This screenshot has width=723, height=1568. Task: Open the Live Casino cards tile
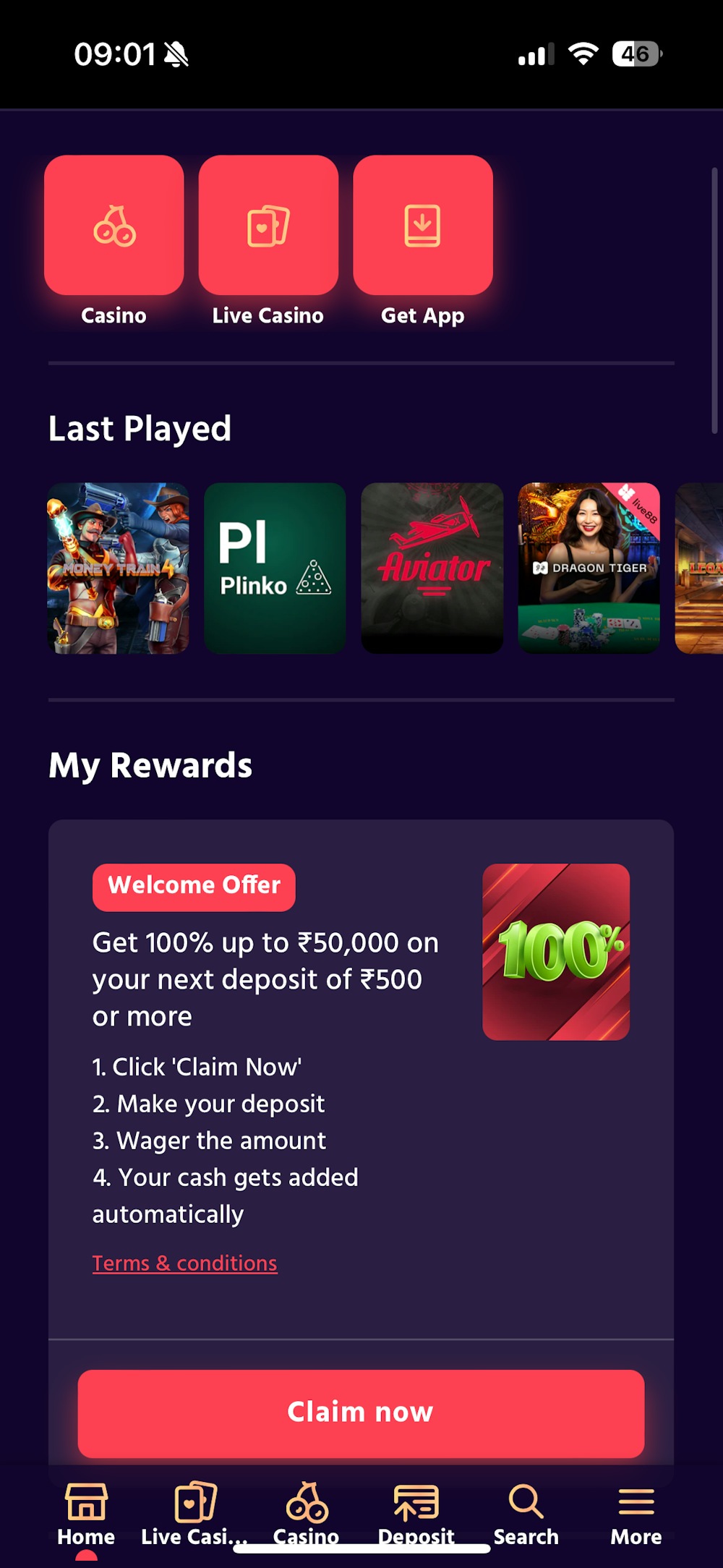[268, 225]
